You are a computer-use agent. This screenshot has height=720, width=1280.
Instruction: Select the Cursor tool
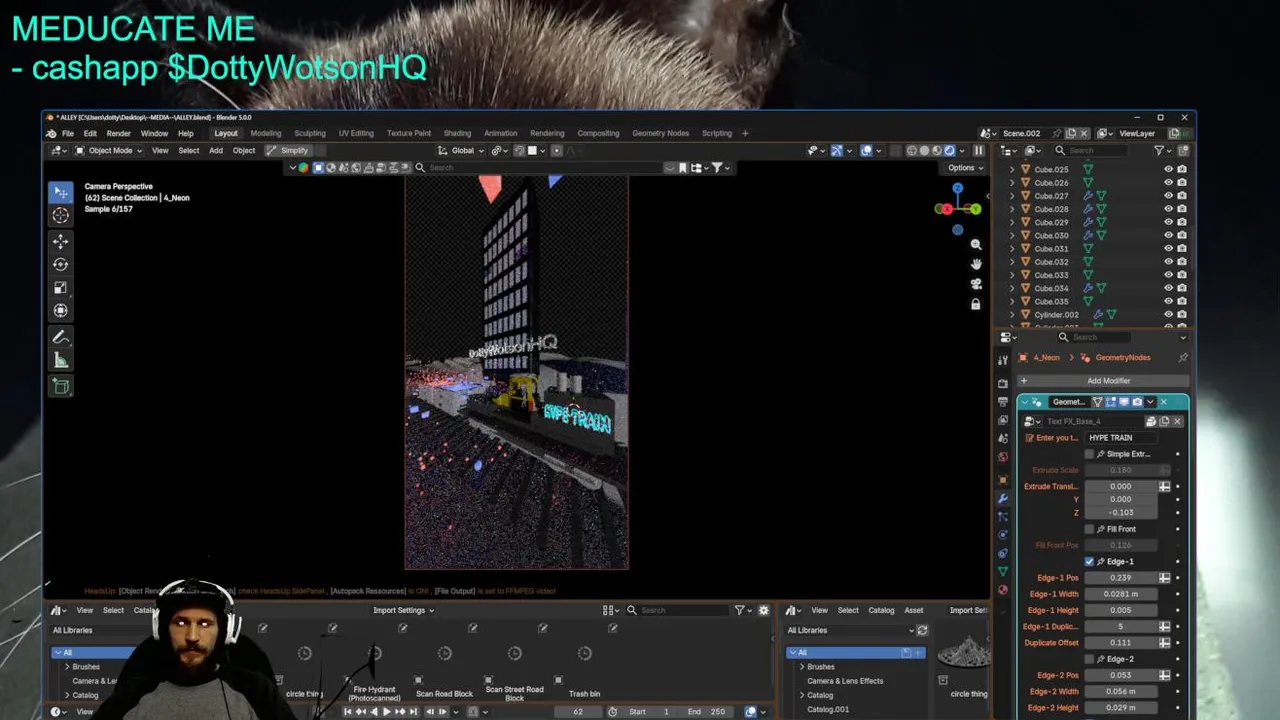coord(61,215)
